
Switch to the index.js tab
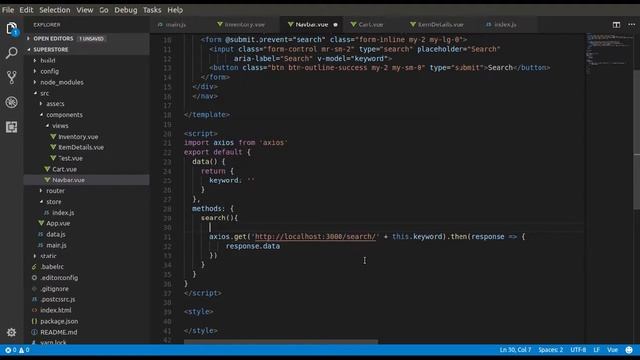(x=505, y=25)
